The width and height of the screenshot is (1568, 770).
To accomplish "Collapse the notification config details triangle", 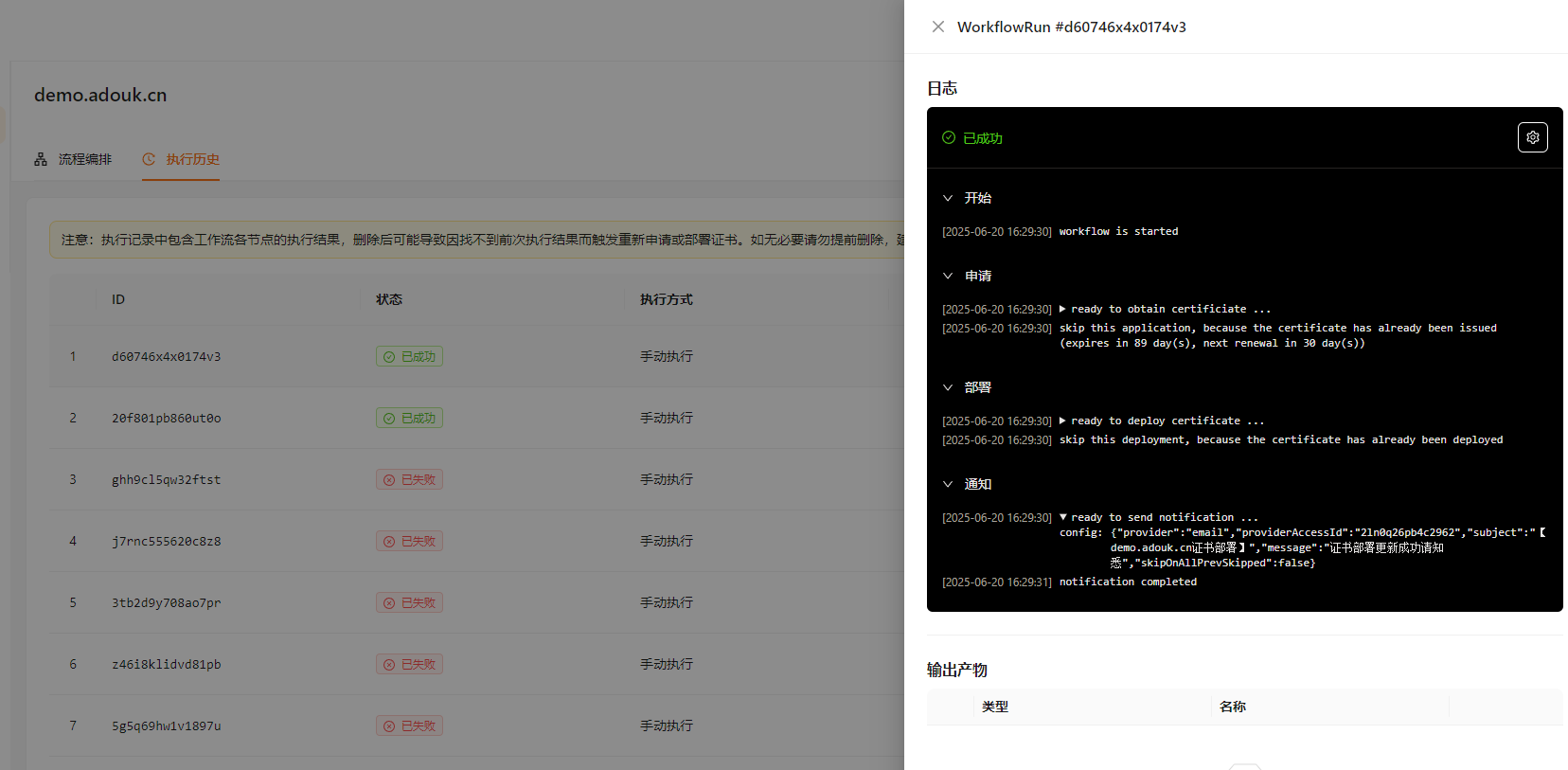I will 1063,517.
